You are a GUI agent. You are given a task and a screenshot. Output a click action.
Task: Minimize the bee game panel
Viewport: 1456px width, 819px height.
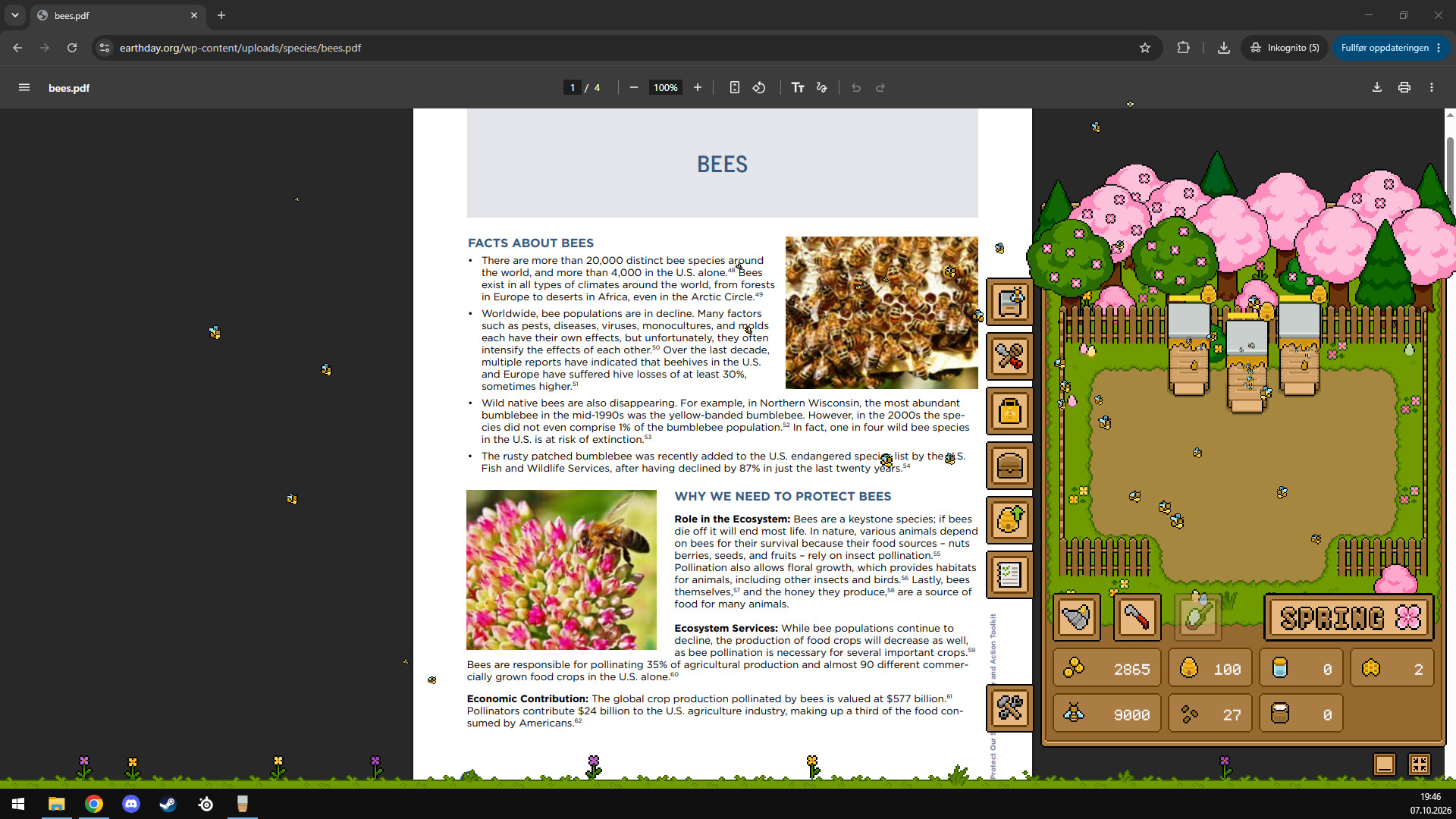pos(1385,764)
